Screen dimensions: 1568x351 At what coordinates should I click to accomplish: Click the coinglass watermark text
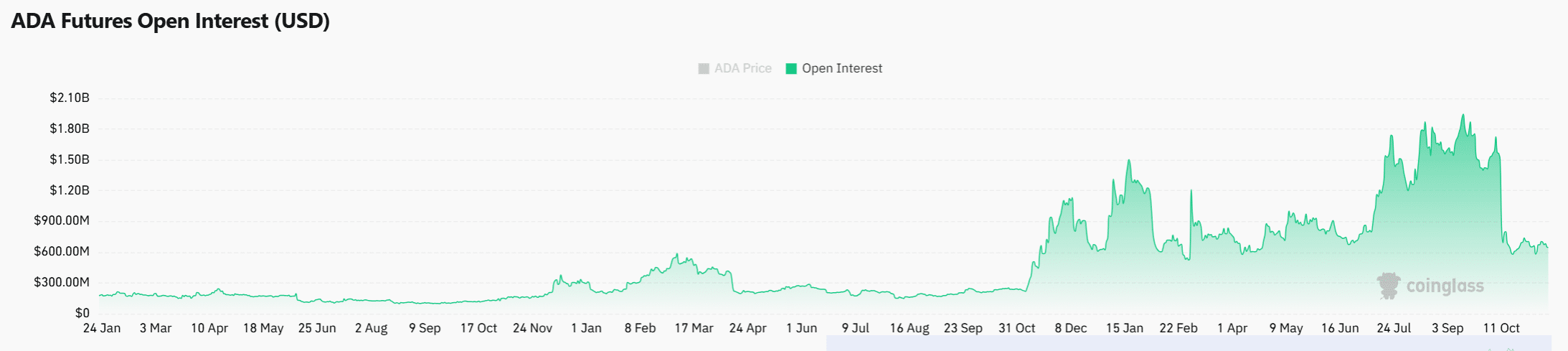(1445, 286)
